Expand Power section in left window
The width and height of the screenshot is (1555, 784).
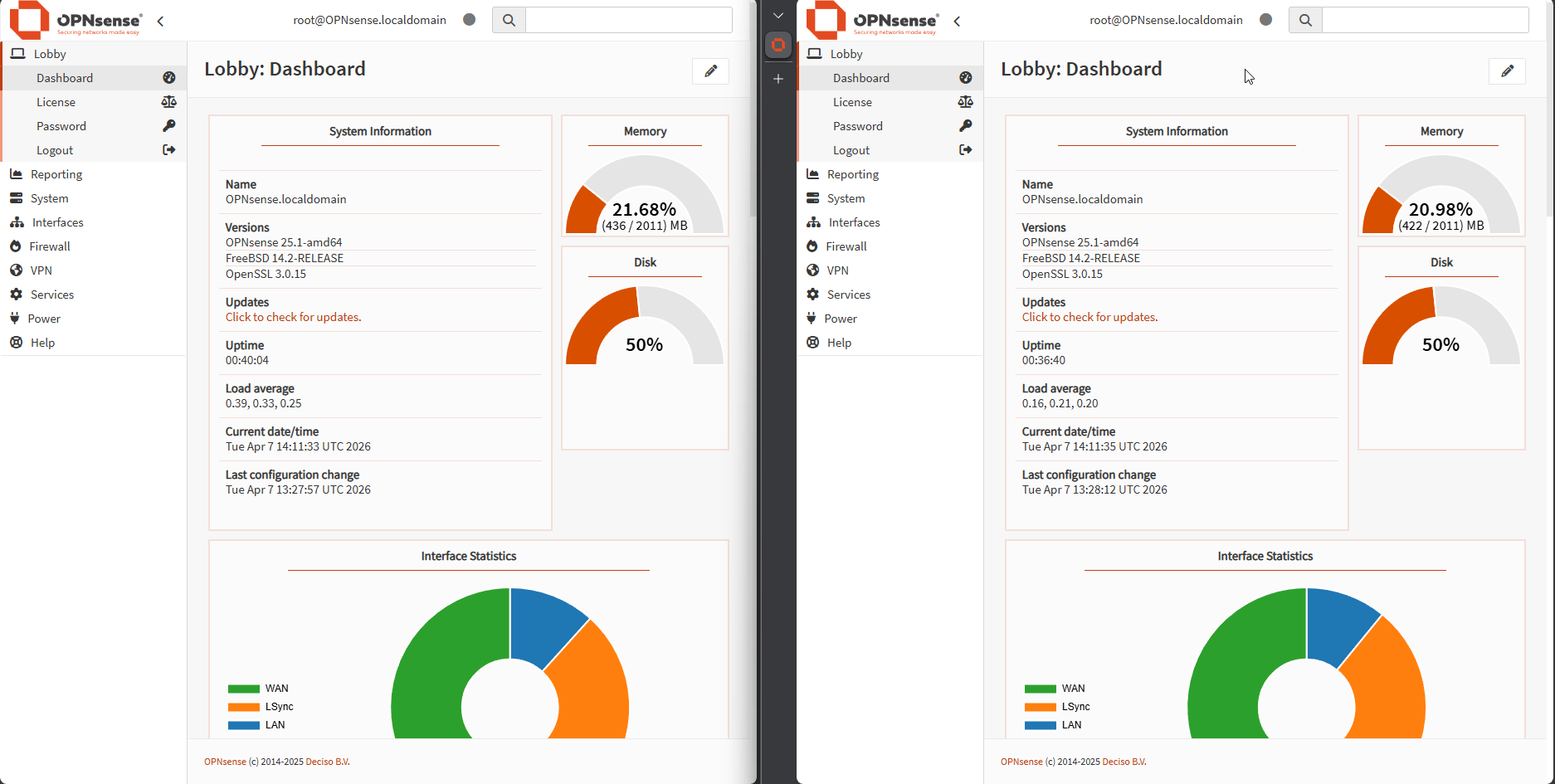pyautogui.click(x=94, y=319)
